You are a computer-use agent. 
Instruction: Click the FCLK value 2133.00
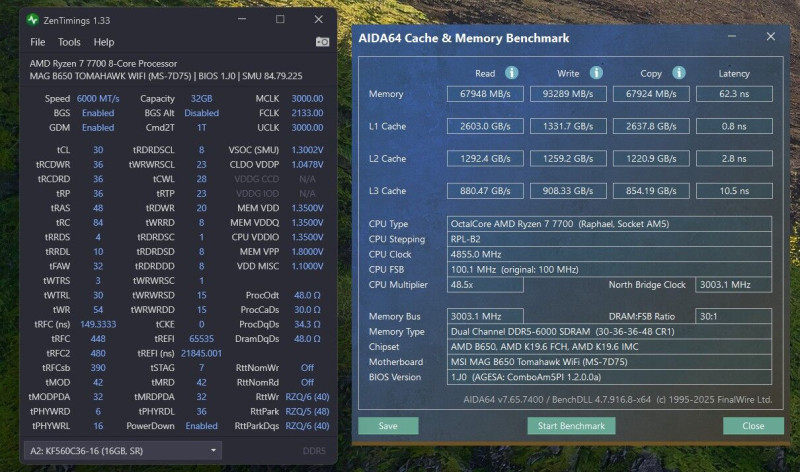(x=307, y=113)
